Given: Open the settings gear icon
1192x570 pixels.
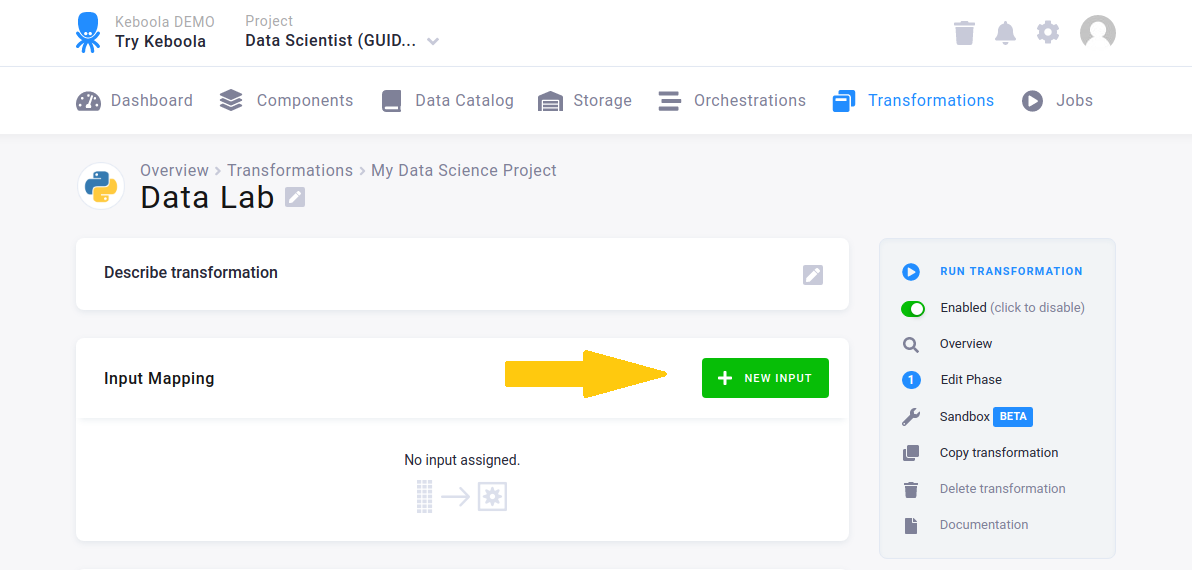Looking at the screenshot, I should pyautogui.click(x=1047, y=32).
